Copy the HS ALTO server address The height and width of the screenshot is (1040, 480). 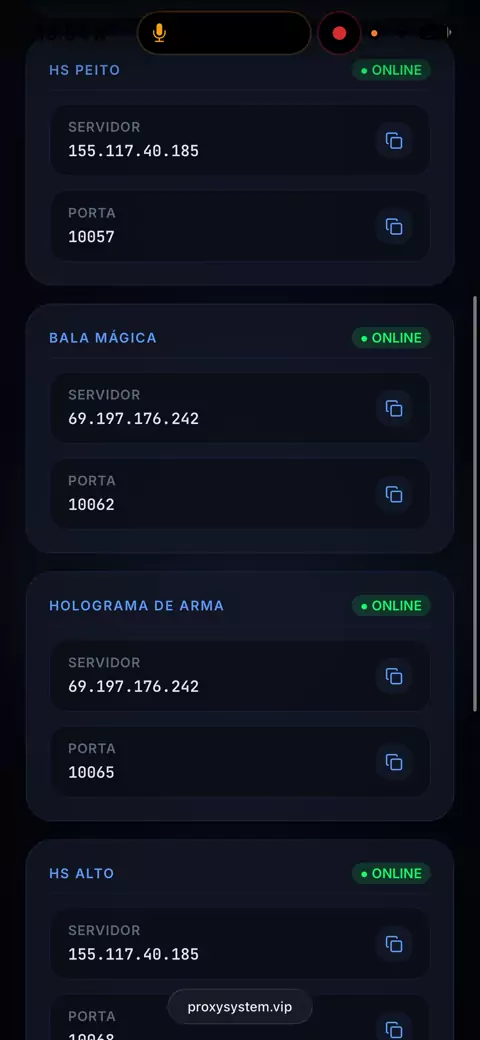(394, 944)
